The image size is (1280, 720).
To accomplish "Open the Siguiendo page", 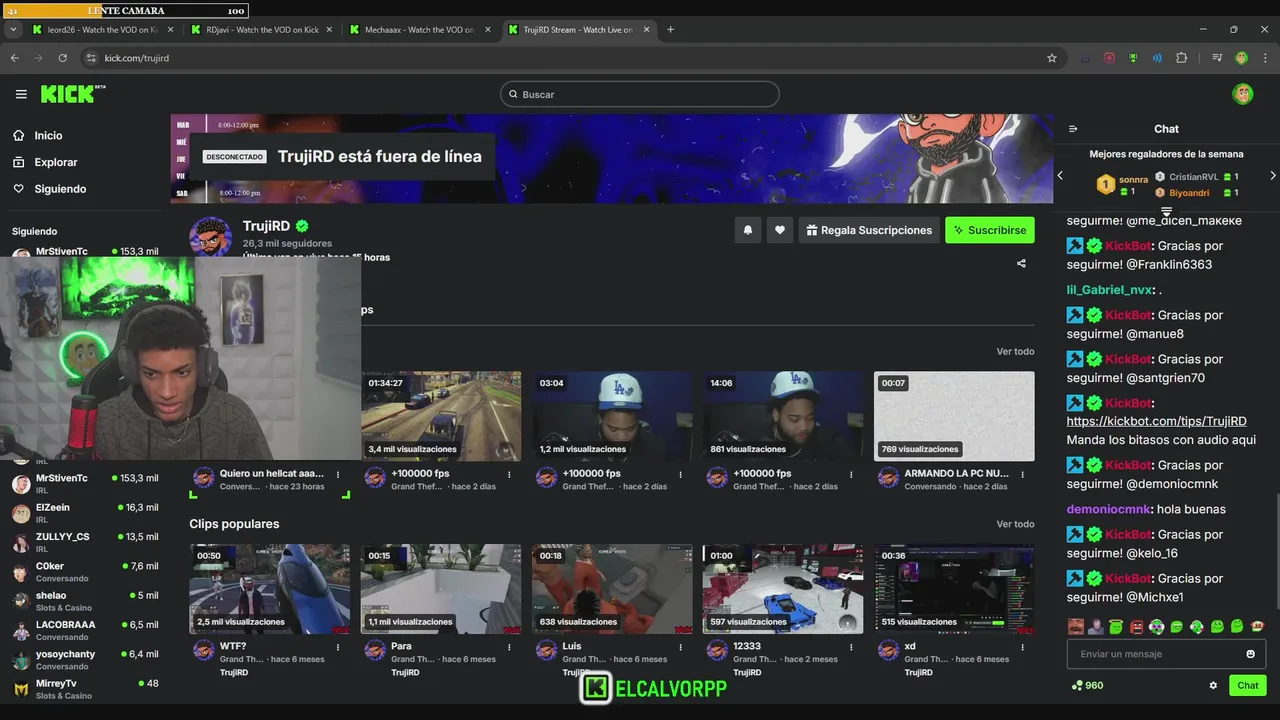I will coord(60,189).
